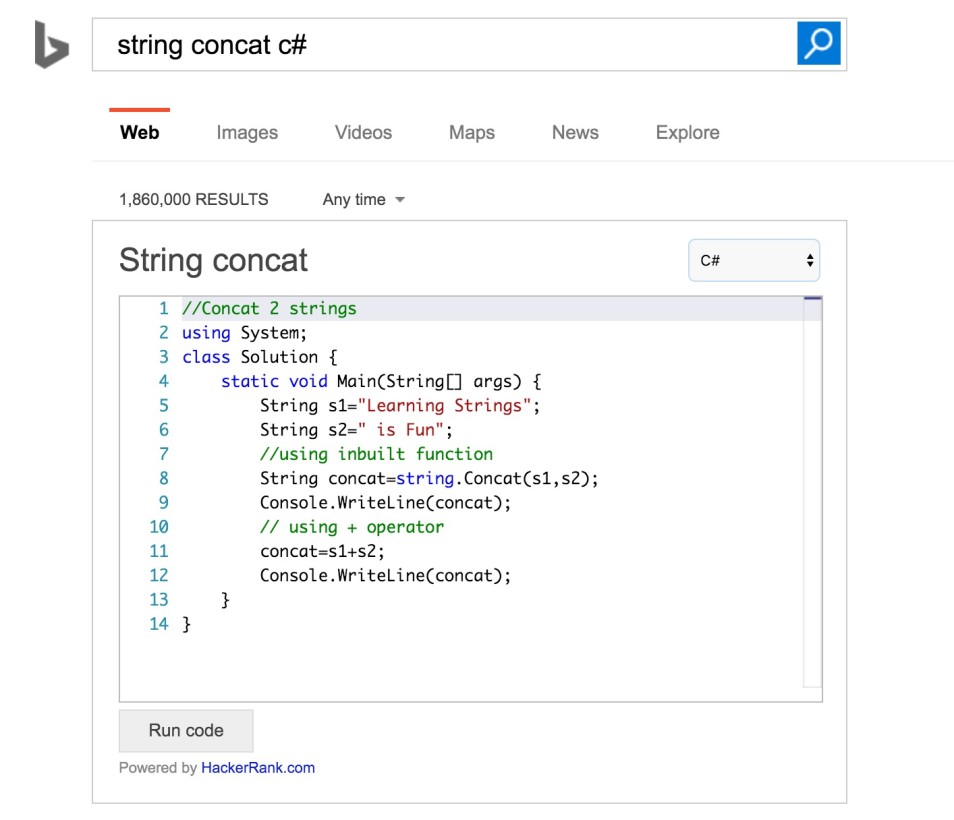Click the Run code button
The height and width of the screenshot is (820, 954).
click(x=186, y=731)
